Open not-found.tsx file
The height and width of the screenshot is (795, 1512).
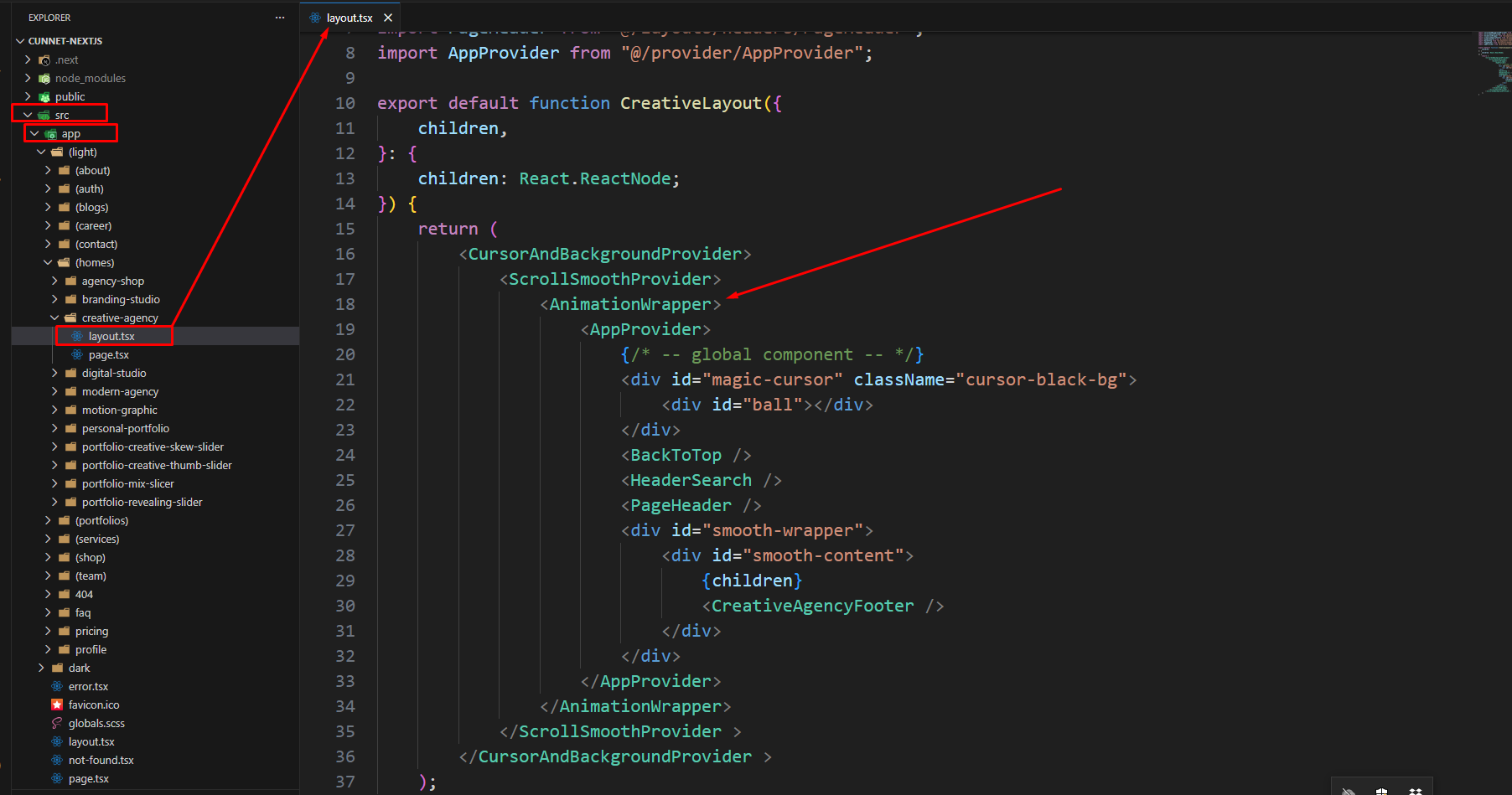point(101,760)
